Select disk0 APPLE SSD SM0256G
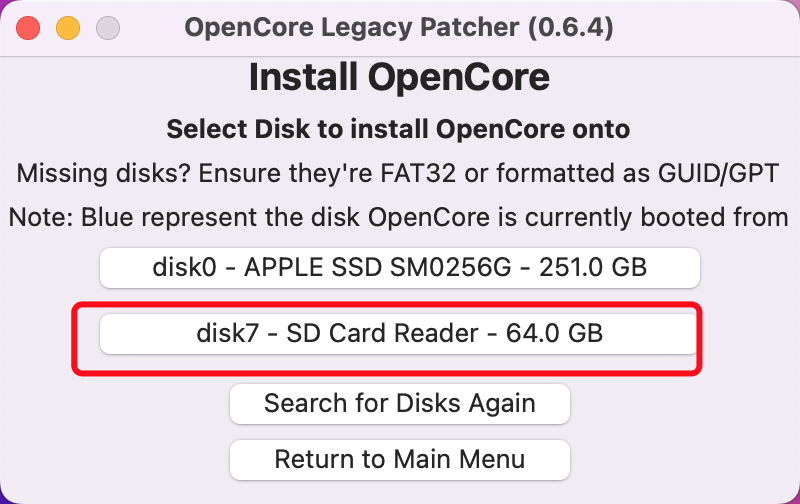The image size is (800, 504). click(399, 267)
